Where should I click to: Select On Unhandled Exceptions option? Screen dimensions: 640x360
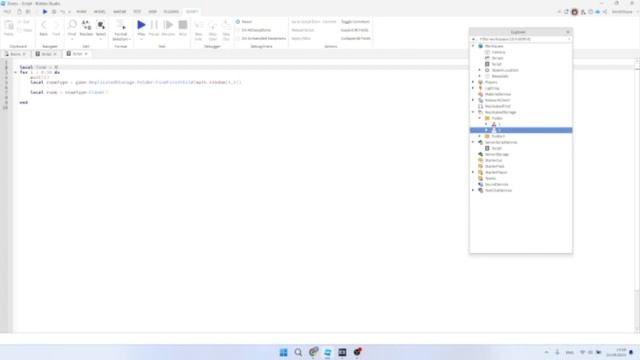coord(261,38)
